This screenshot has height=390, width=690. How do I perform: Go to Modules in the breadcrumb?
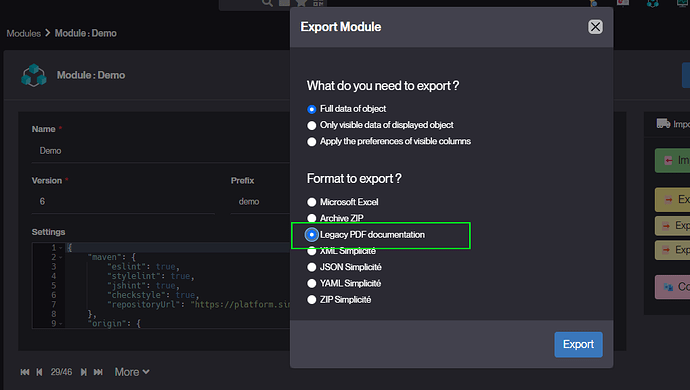(x=23, y=33)
